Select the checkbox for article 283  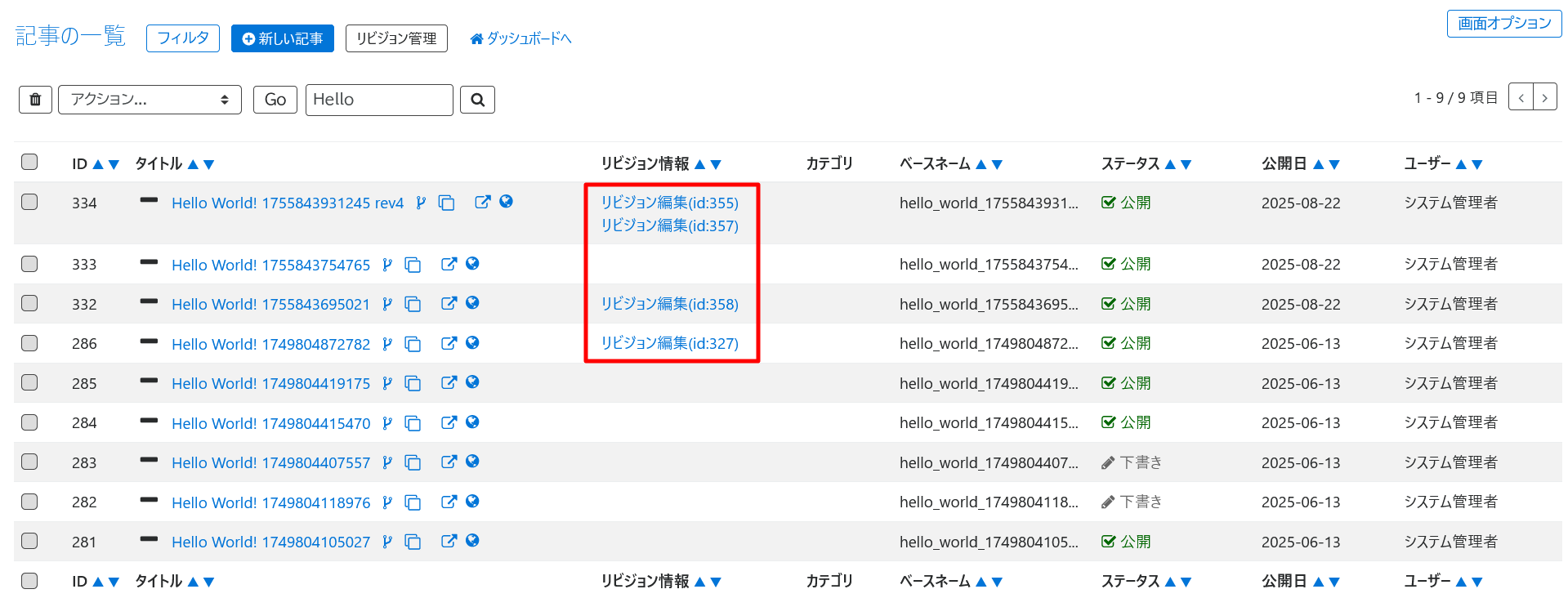click(x=29, y=462)
